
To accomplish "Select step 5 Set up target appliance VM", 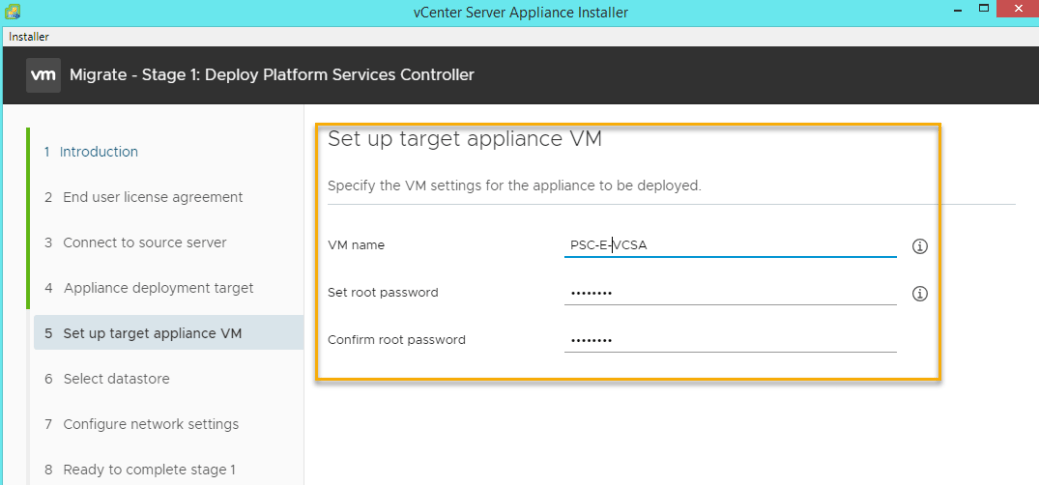I will (x=152, y=333).
